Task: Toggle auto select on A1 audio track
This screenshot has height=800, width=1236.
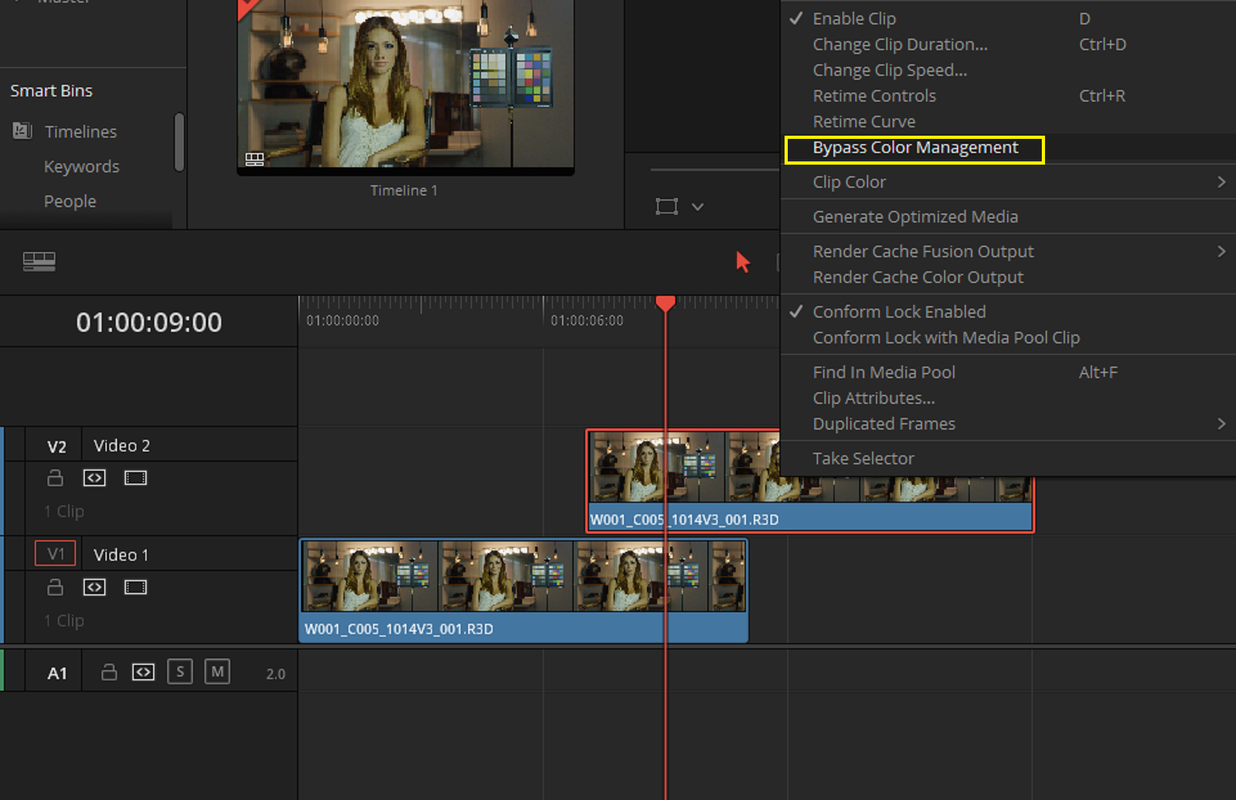Action: click(143, 672)
